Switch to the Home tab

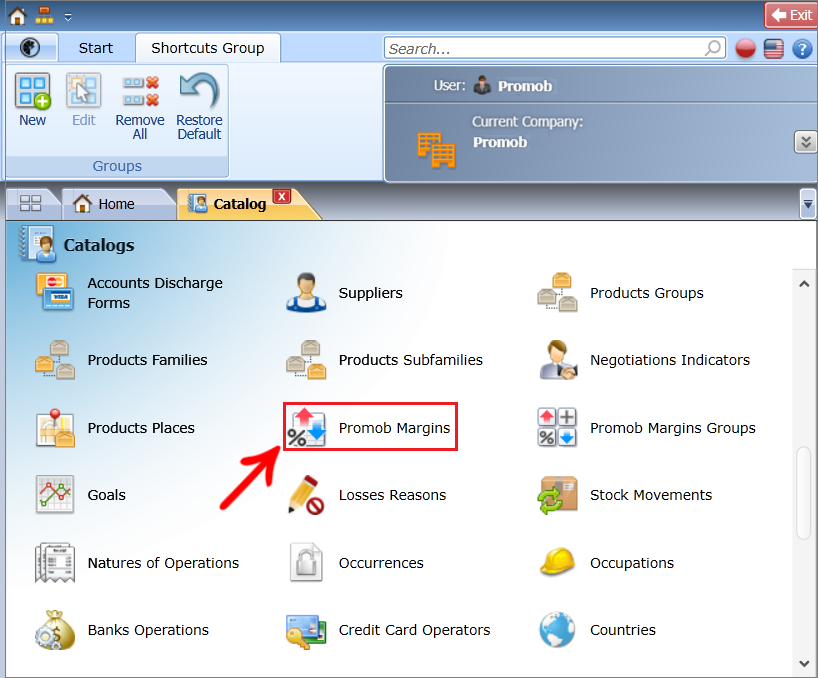pos(116,204)
